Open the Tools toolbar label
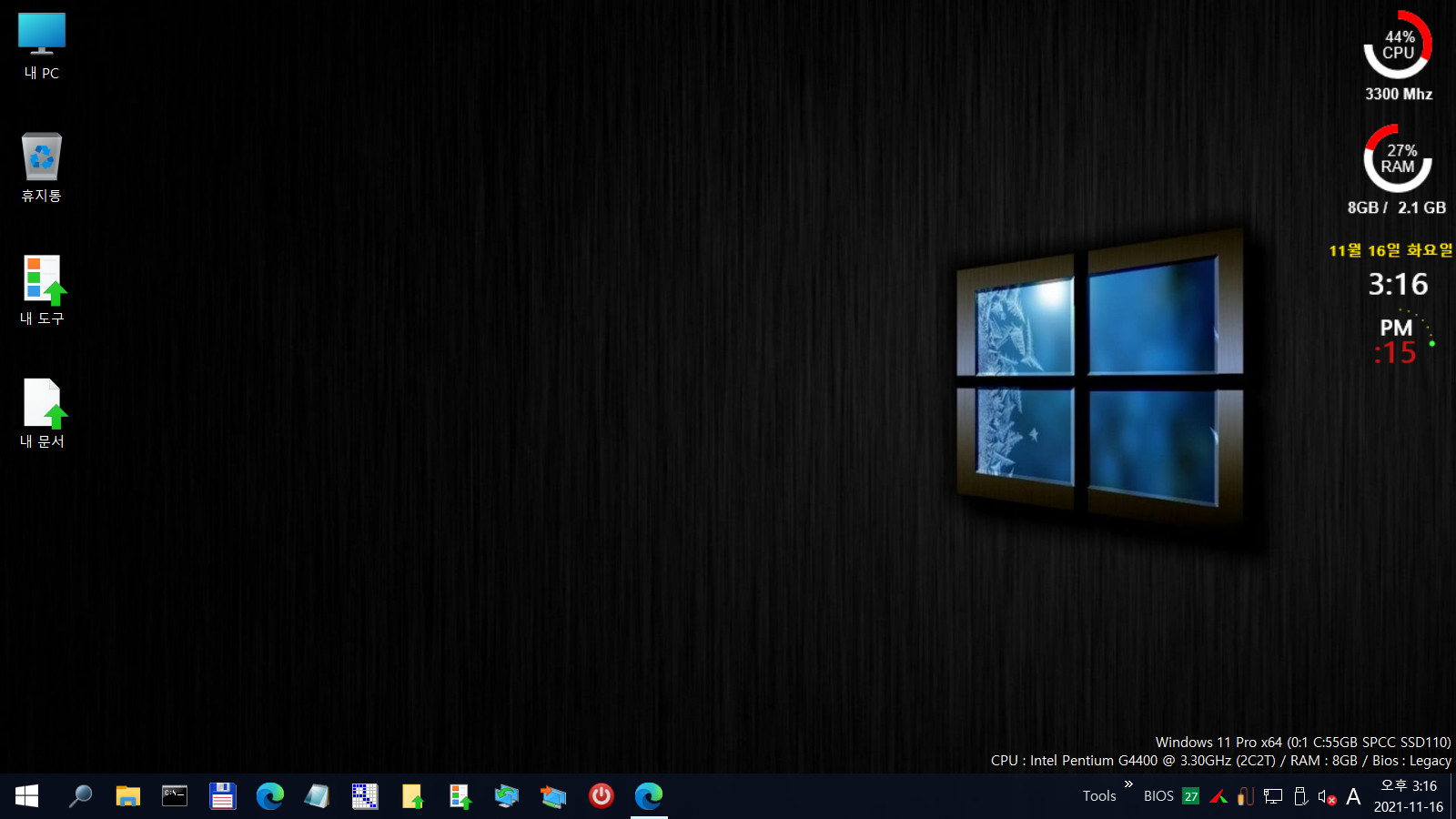 coord(1099,796)
